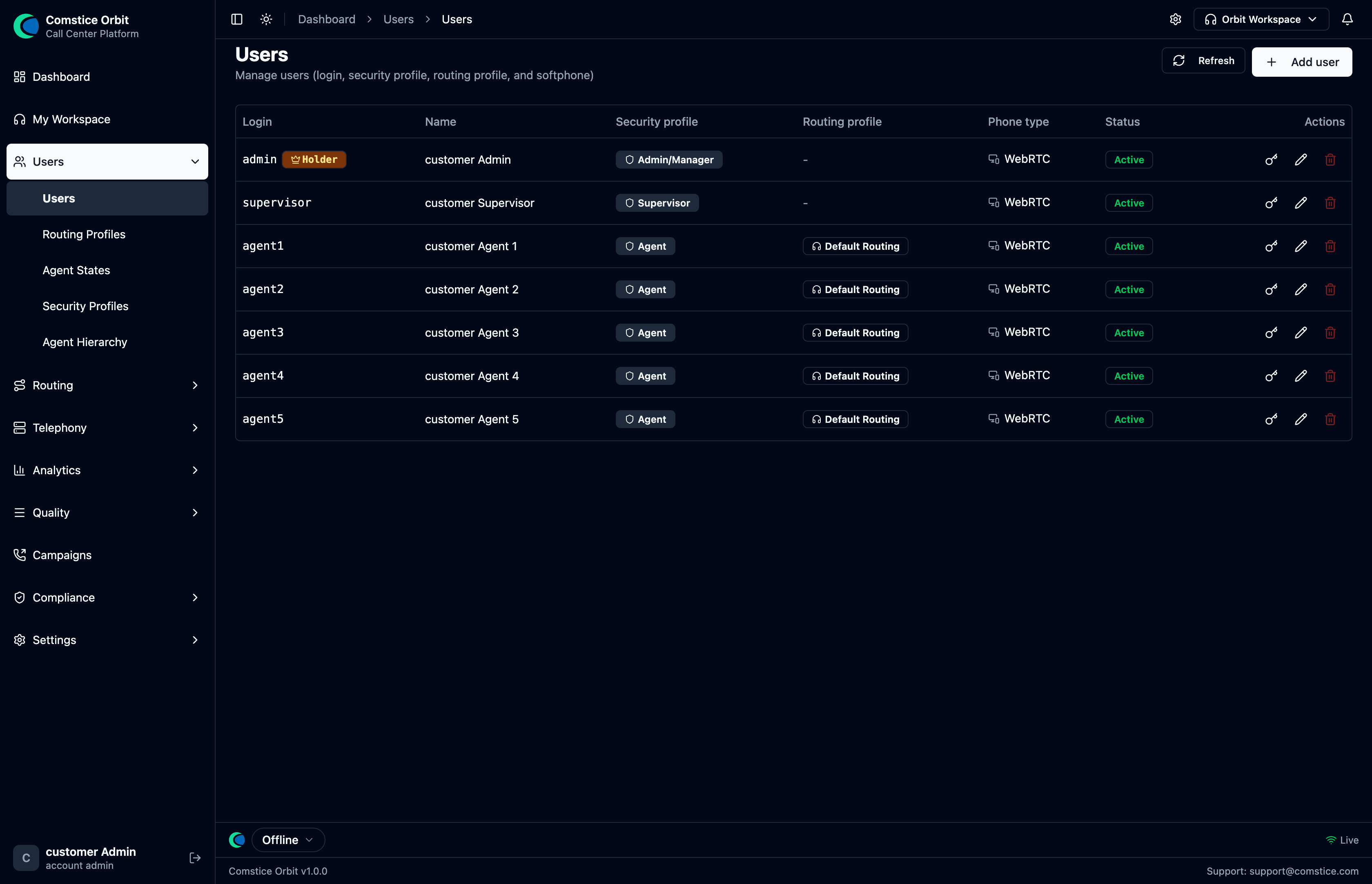Open the Orbit Workspace dropdown
This screenshot has height=884, width=1372.
point(1261,19)
